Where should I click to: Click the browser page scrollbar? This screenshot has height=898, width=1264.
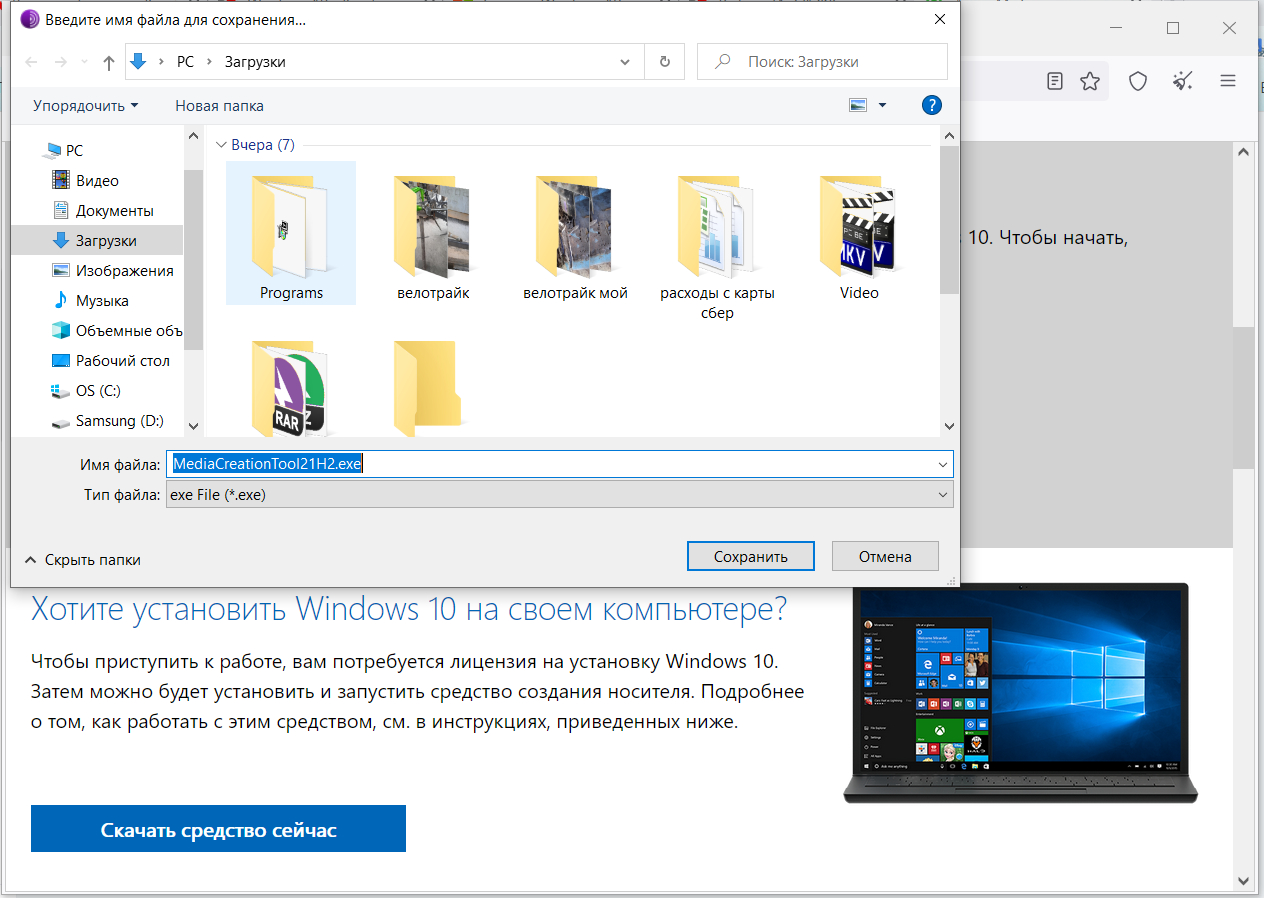(1243, 397)
